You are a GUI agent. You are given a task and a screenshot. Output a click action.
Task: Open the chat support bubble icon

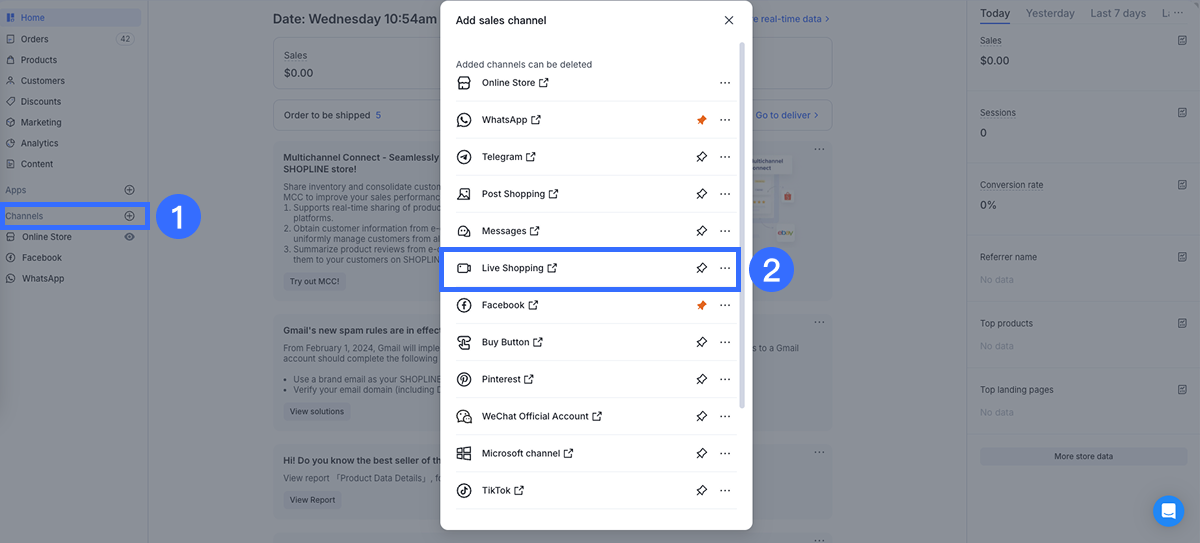point(1167,510)
